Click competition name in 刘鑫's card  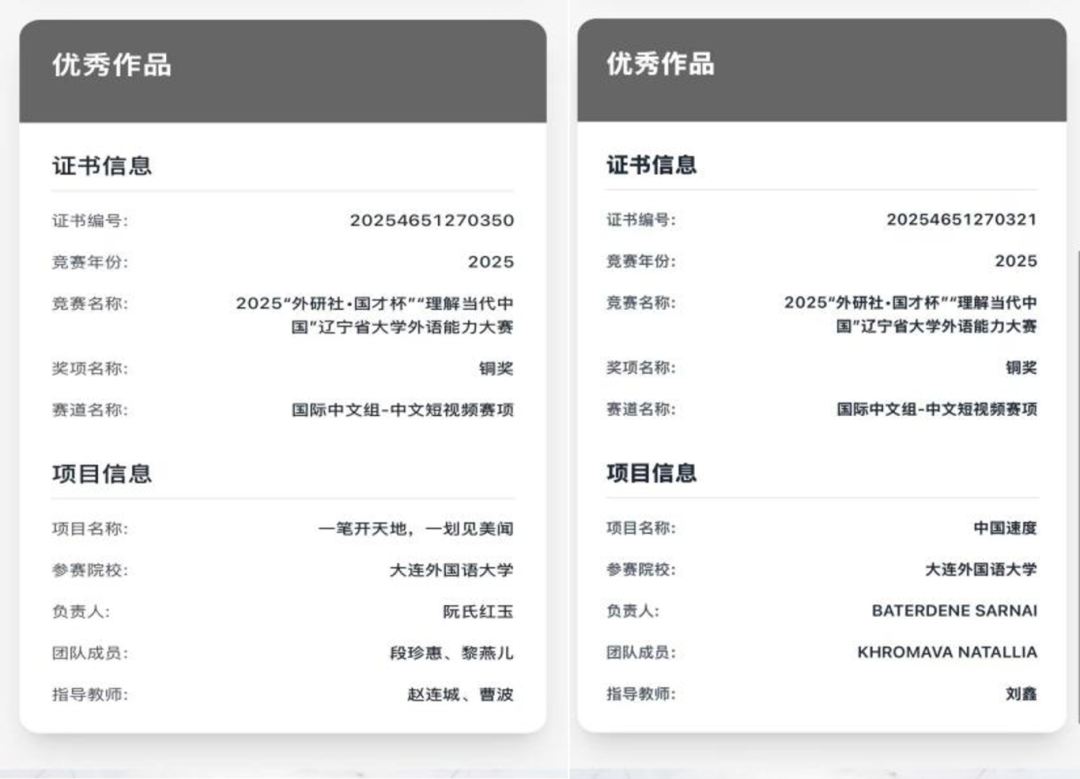coord(910,314)
